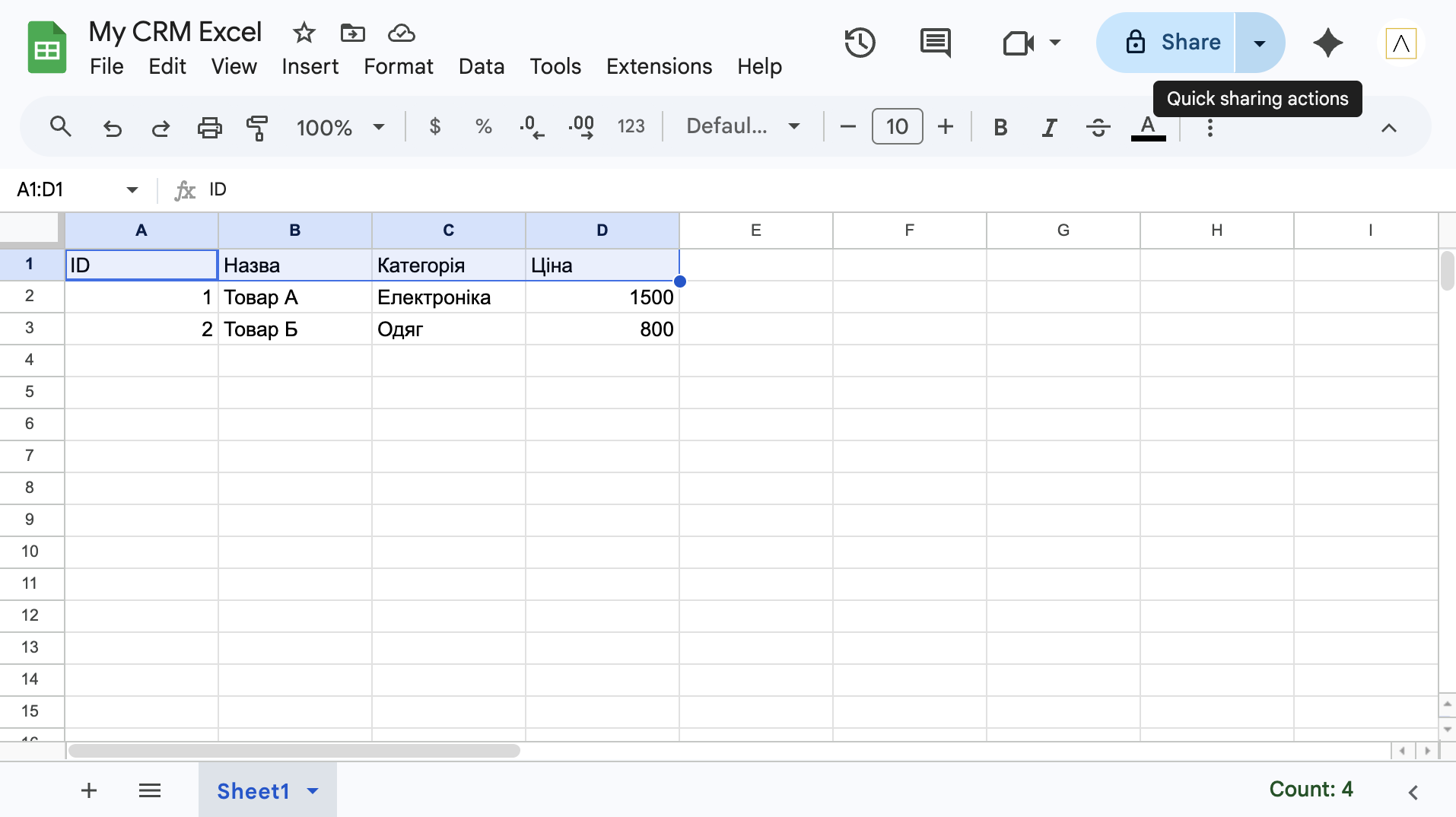Activate the paint format tool
The image size is (1456, 817).
[258, 127]
